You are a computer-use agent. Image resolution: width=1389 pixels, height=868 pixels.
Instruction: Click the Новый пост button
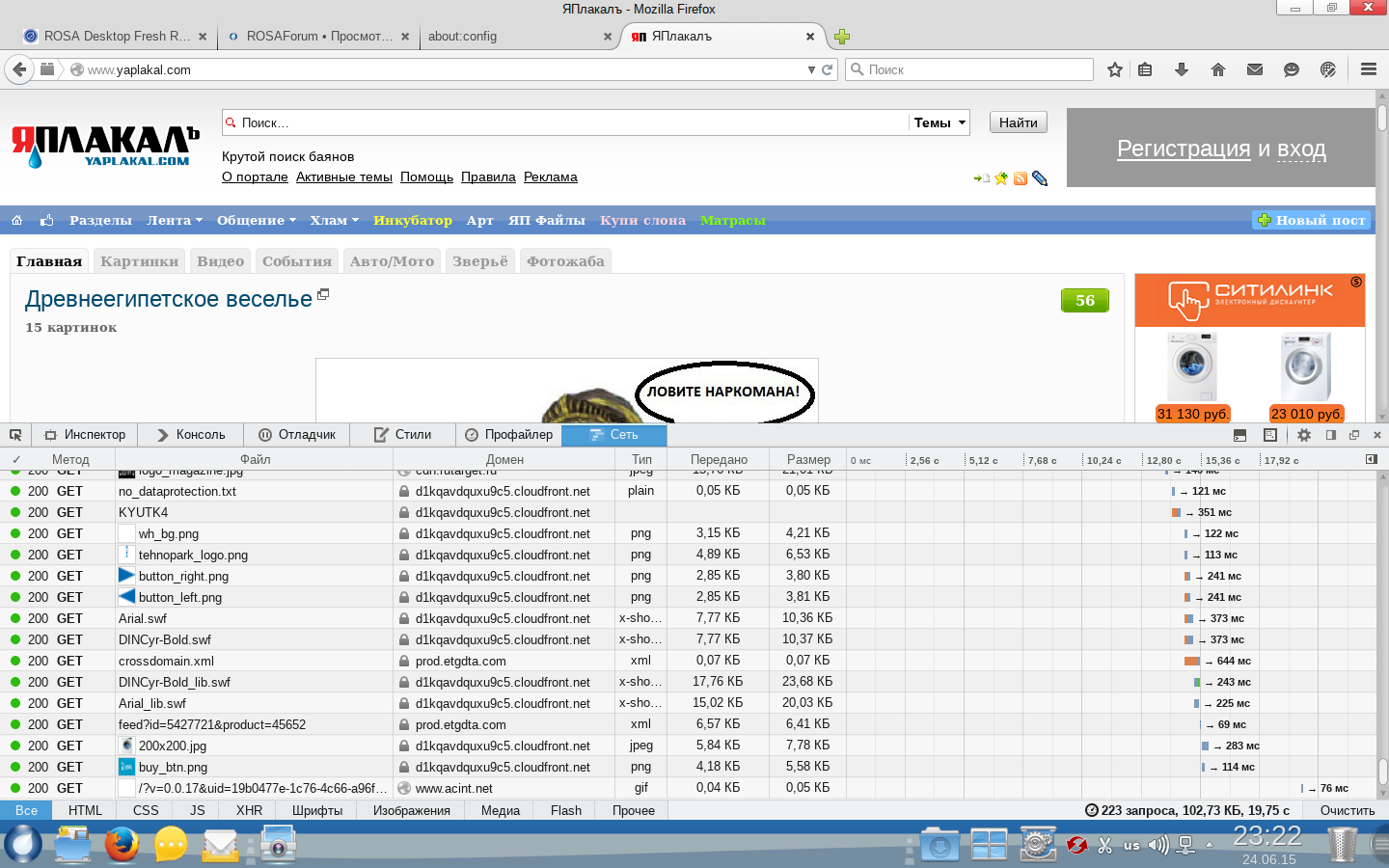point(1312,220)
